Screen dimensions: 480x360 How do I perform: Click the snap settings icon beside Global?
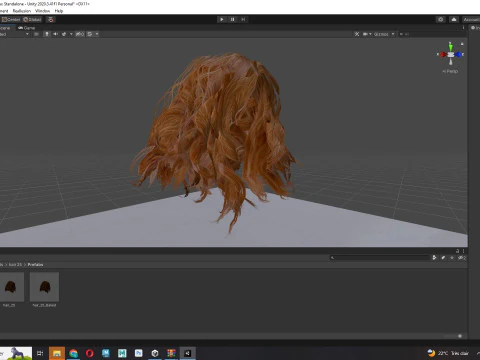(x=51, y=19)
